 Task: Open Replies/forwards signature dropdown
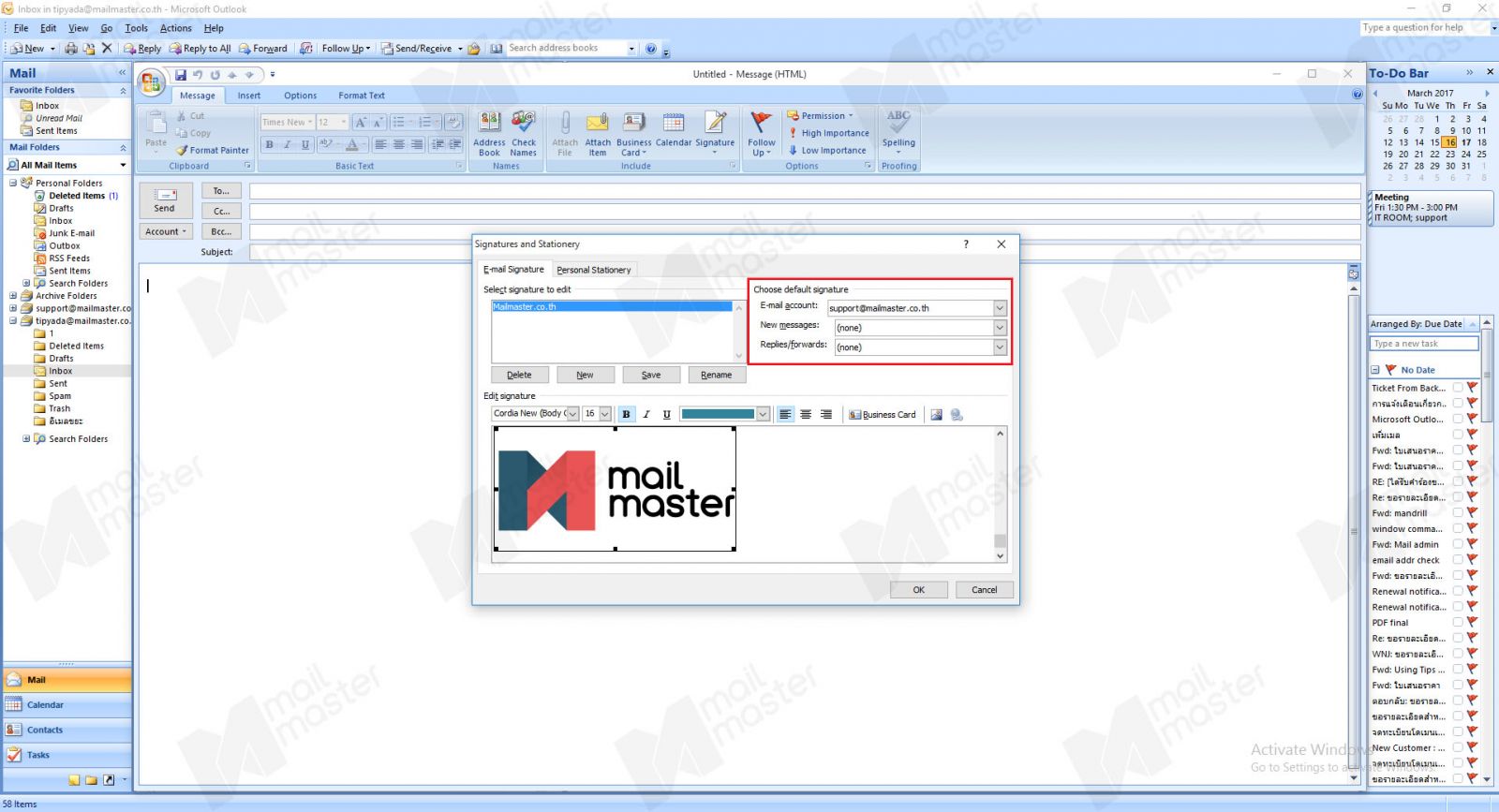tap(1000, 347)
